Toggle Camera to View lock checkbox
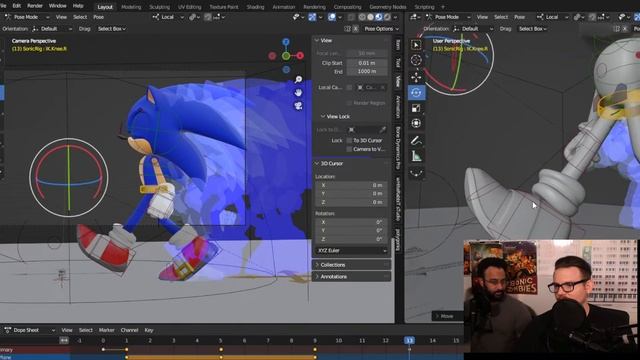 pos(349,149)
